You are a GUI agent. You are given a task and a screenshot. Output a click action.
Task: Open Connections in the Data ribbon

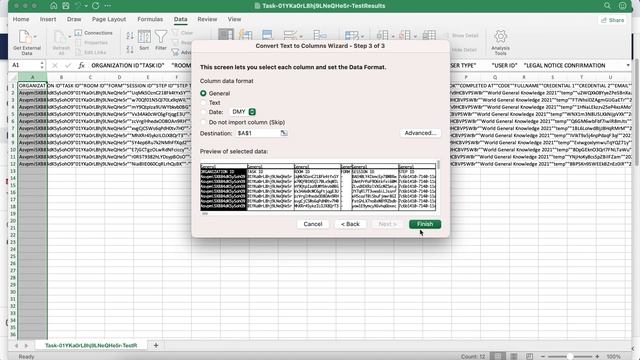pyautogui.click(x=93, y=33)
